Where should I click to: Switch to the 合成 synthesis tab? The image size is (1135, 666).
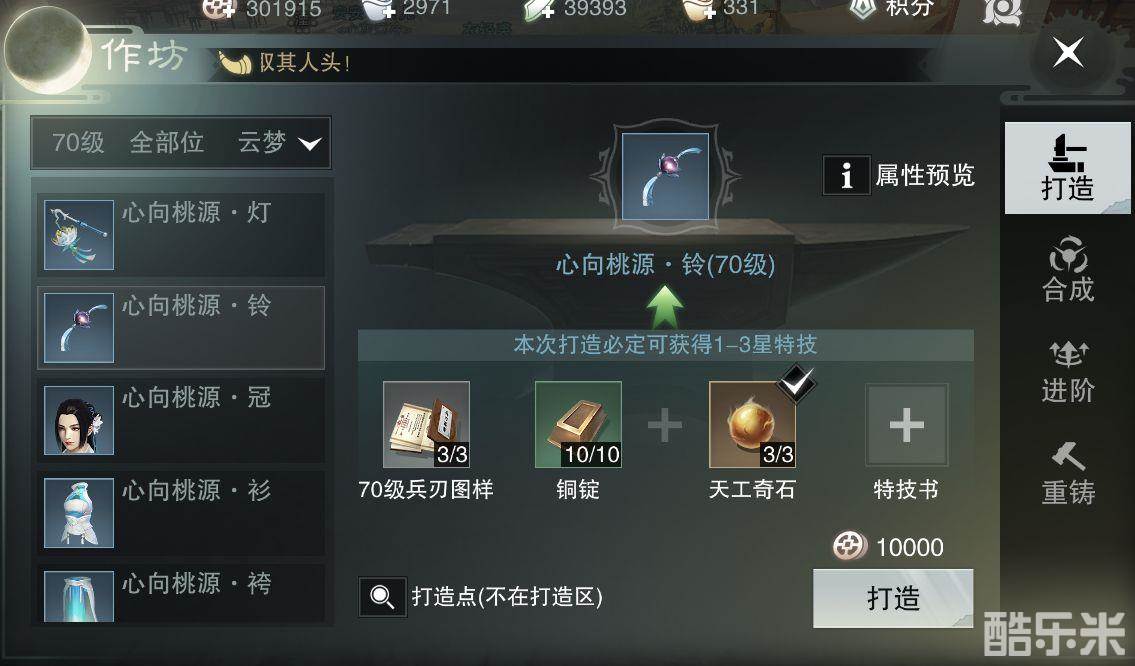(1068, 269)
